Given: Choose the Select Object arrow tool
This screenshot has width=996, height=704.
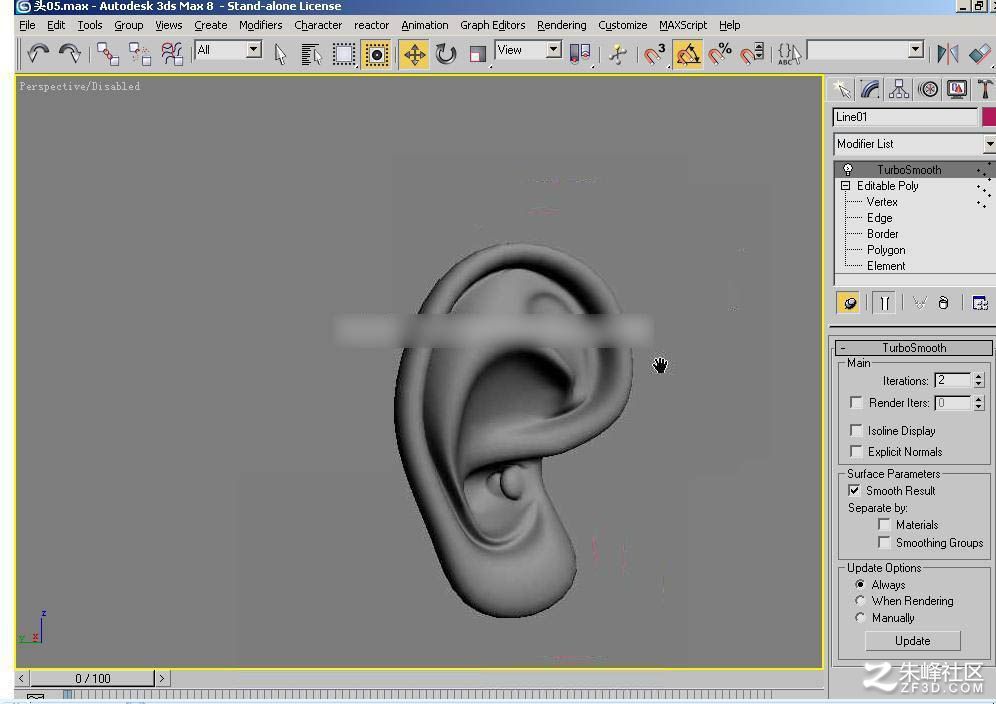Looking at the screenshot, I should point(280,53).
